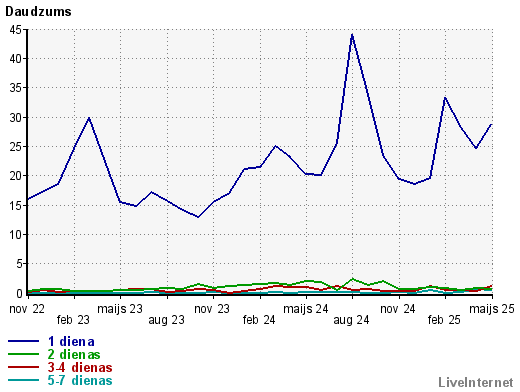Viewport: 520px width, 392px height.
Task: Click the 'feb 24' x-axis label
Action: pyautogui.click(x=259, y=320)
